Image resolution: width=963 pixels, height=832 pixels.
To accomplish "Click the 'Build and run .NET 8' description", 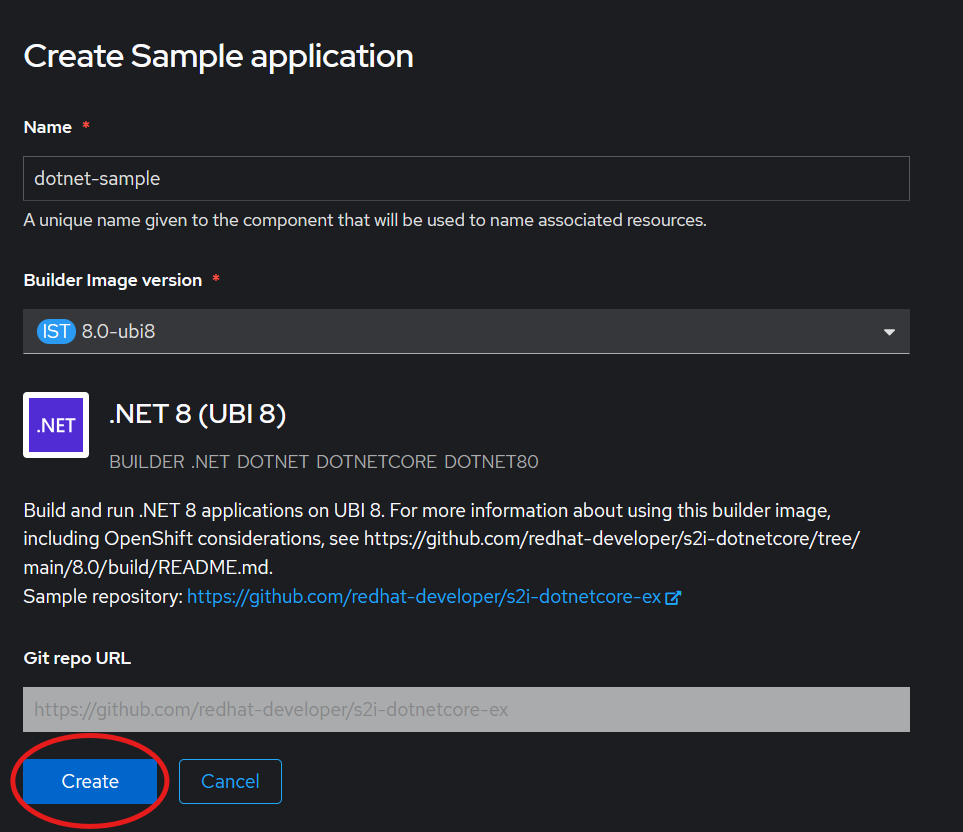I will (x=442, y=538).
